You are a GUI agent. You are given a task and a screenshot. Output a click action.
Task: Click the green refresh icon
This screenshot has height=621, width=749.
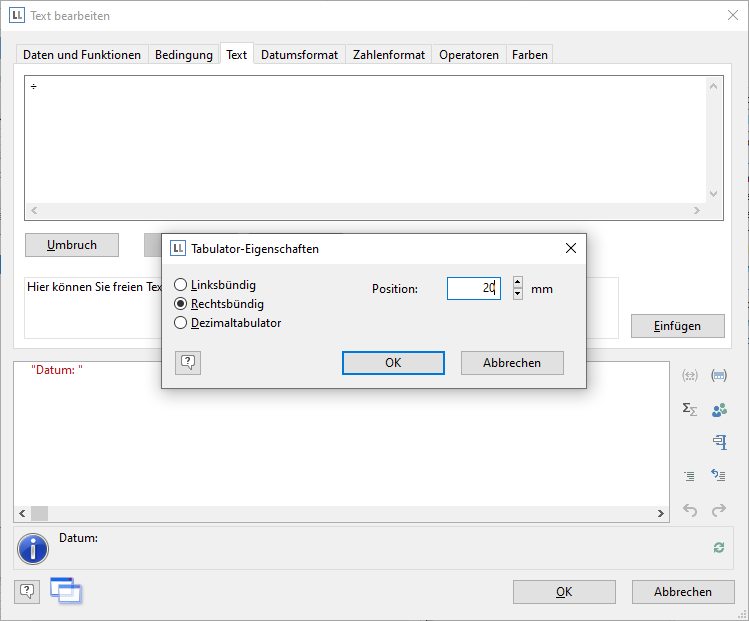coord(718,547)
